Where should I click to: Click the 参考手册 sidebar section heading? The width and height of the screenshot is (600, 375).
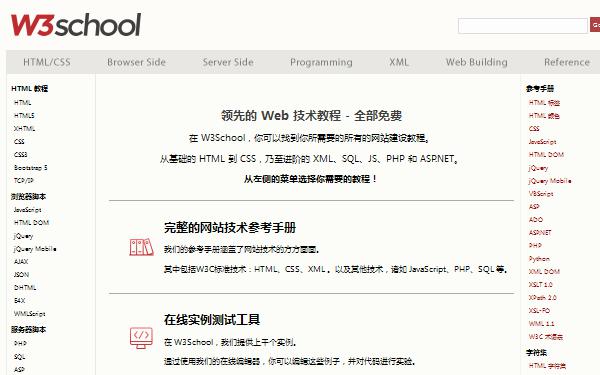tap(540, 89)
